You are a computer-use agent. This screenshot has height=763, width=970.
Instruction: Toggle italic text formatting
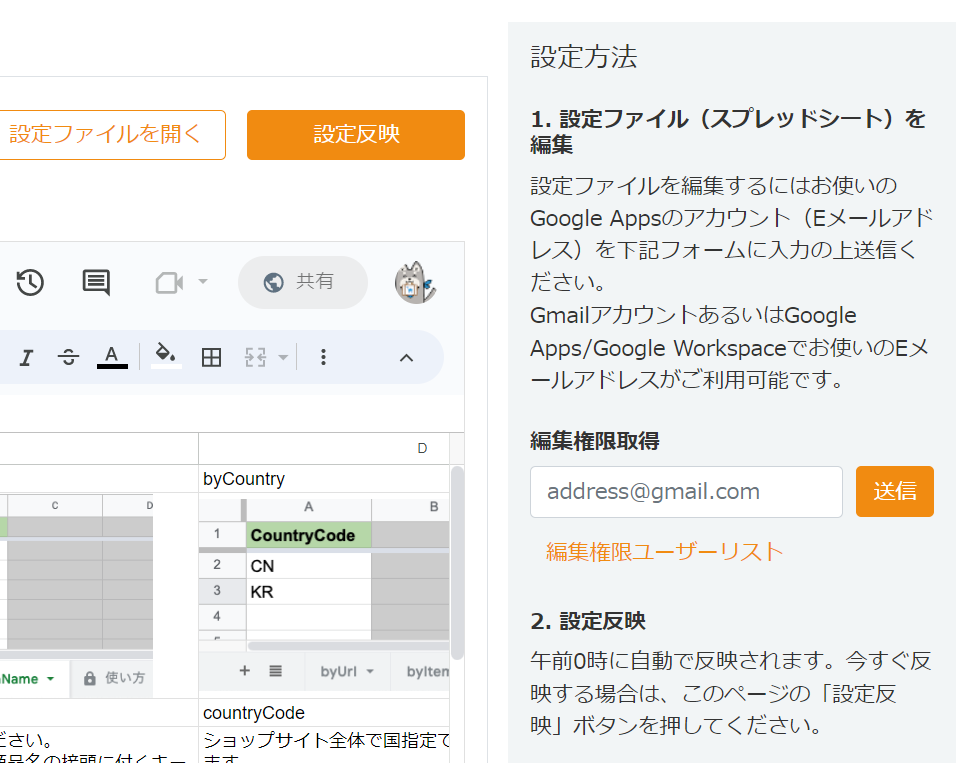pyautogui.click(x=26, y=357)
